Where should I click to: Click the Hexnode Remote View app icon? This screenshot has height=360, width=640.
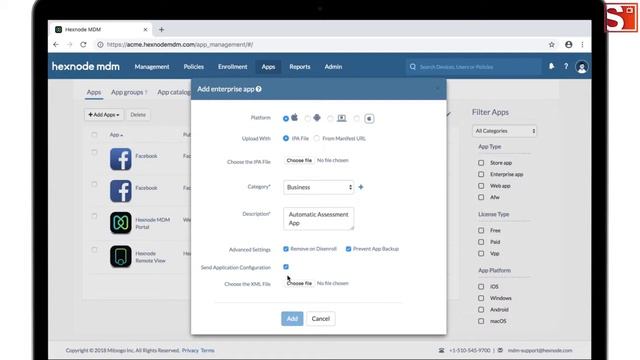coord(120,256)
